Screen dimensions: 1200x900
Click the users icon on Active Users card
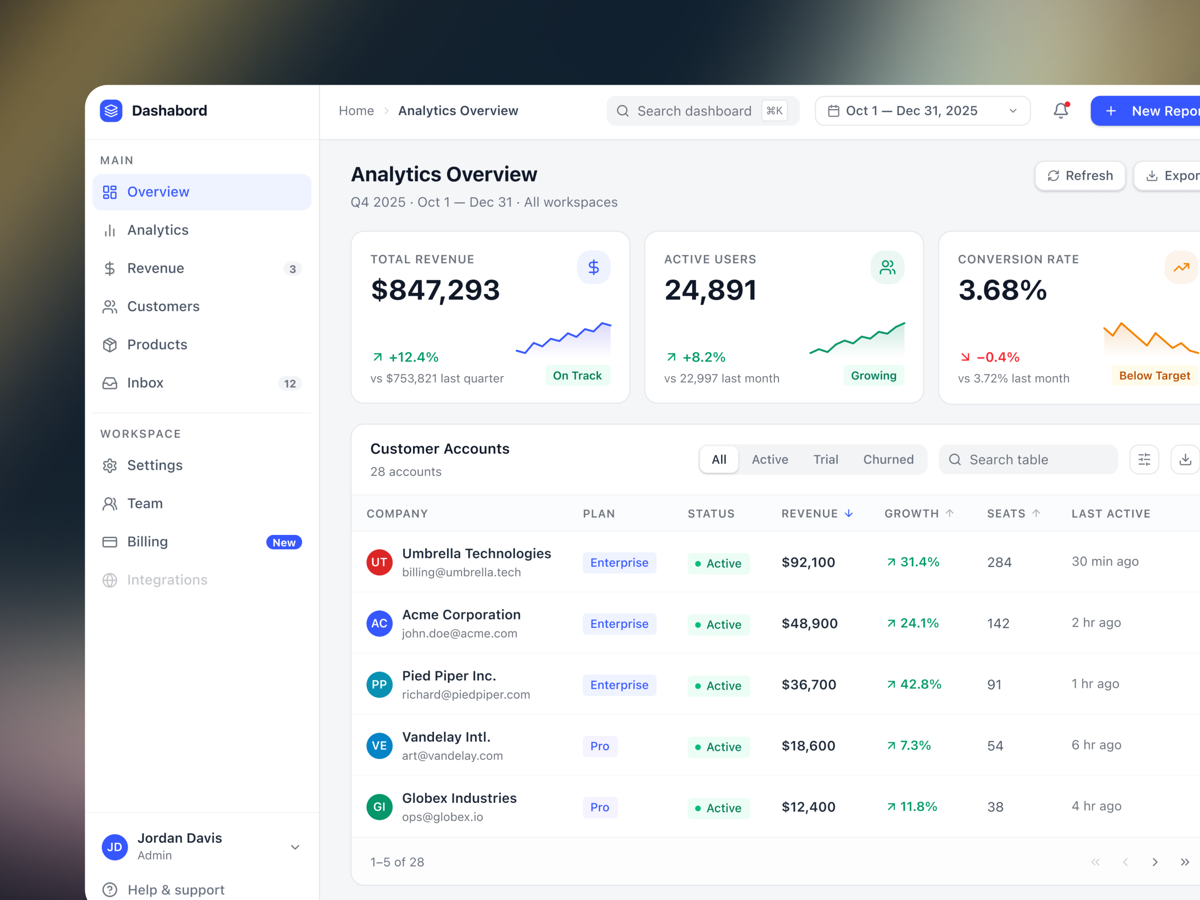(887, 268)
